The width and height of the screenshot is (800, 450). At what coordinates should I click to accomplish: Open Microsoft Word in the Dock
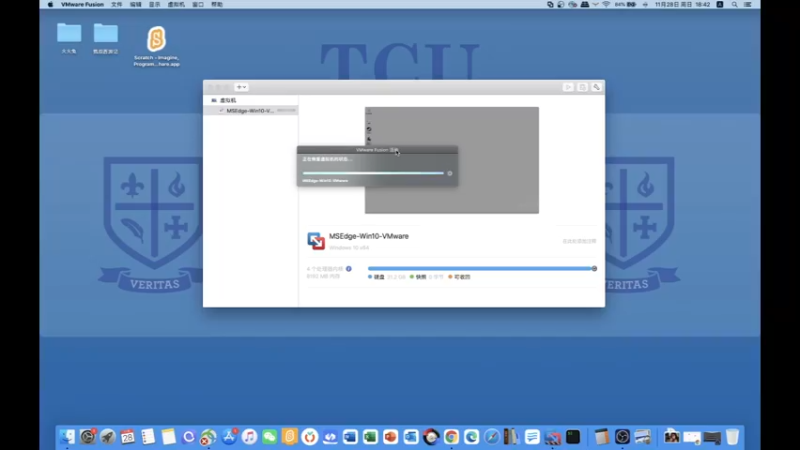click(x=350, y=437)
